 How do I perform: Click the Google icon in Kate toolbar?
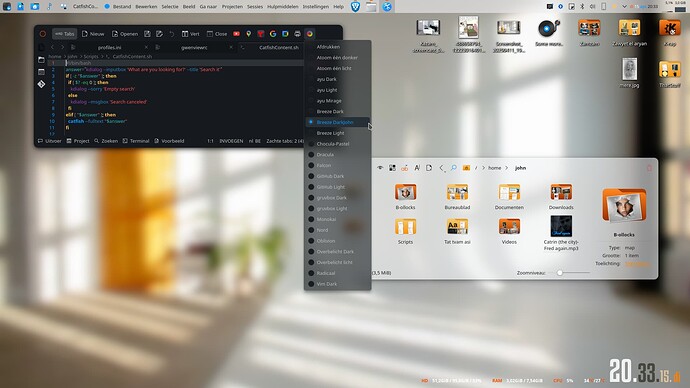click(273, 34)
